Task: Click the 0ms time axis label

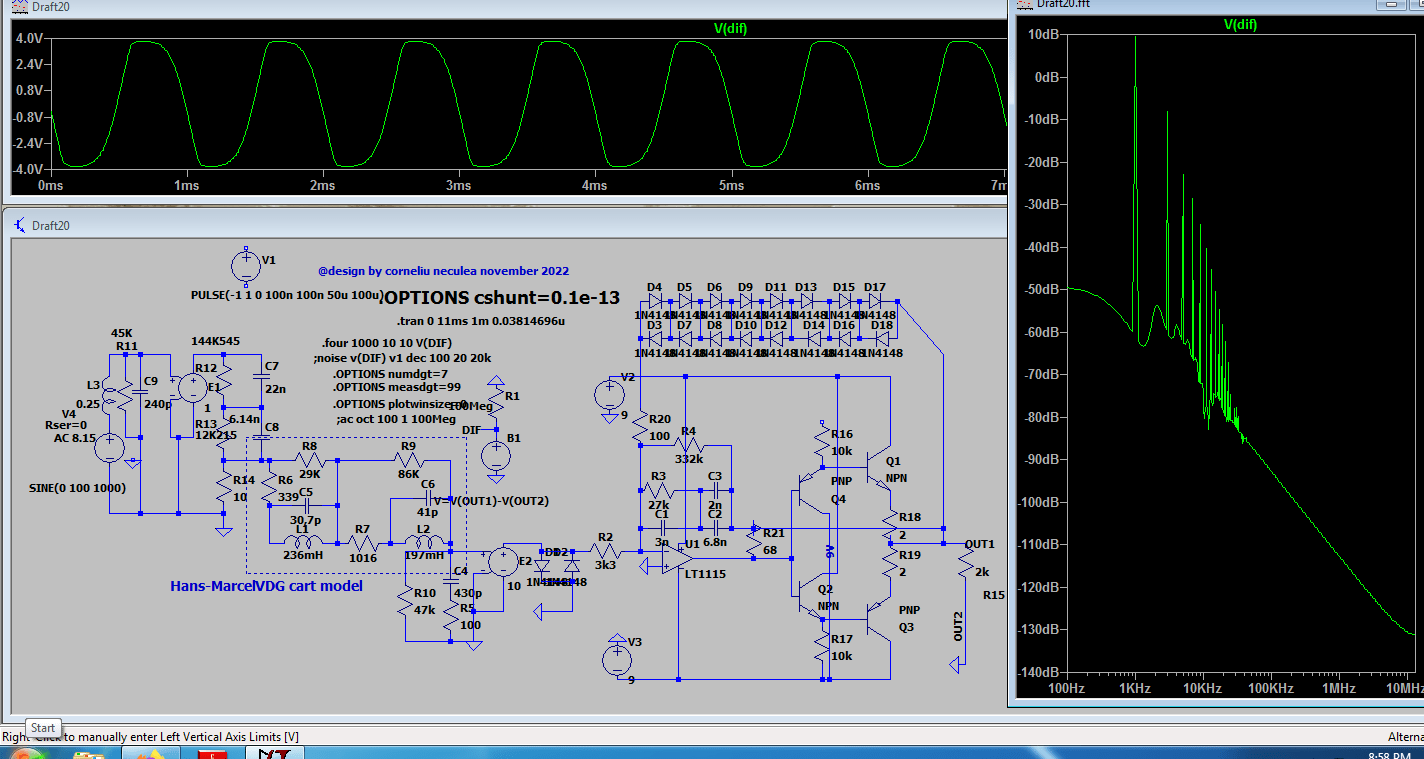Action: tap(51, 186)
